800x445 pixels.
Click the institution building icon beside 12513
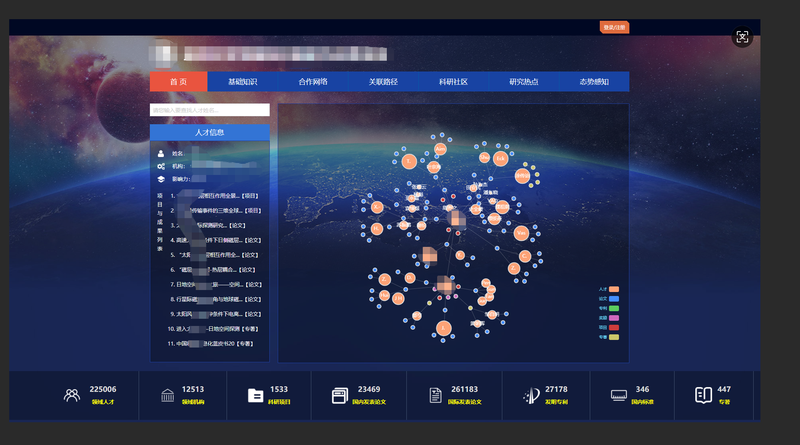click(x=167, y=395)
